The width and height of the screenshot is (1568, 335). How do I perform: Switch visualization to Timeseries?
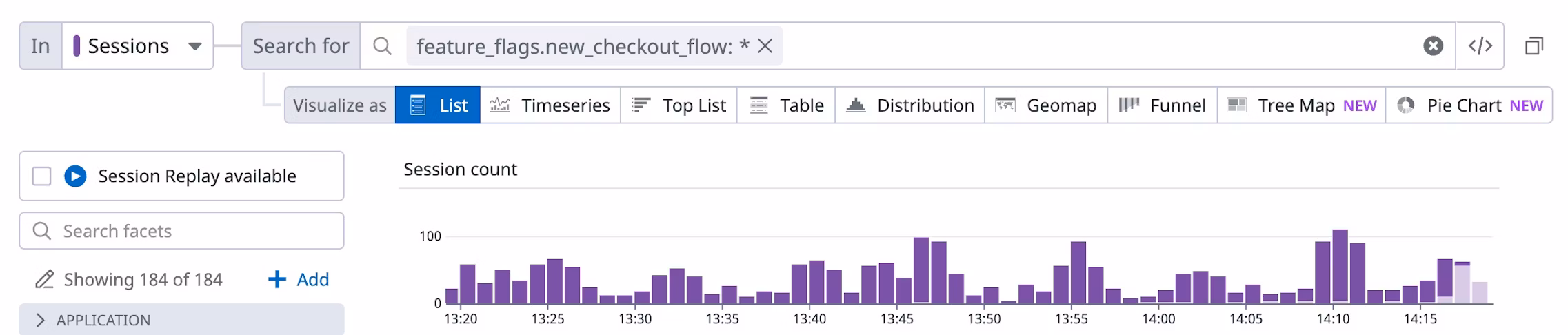pos(550,105)
